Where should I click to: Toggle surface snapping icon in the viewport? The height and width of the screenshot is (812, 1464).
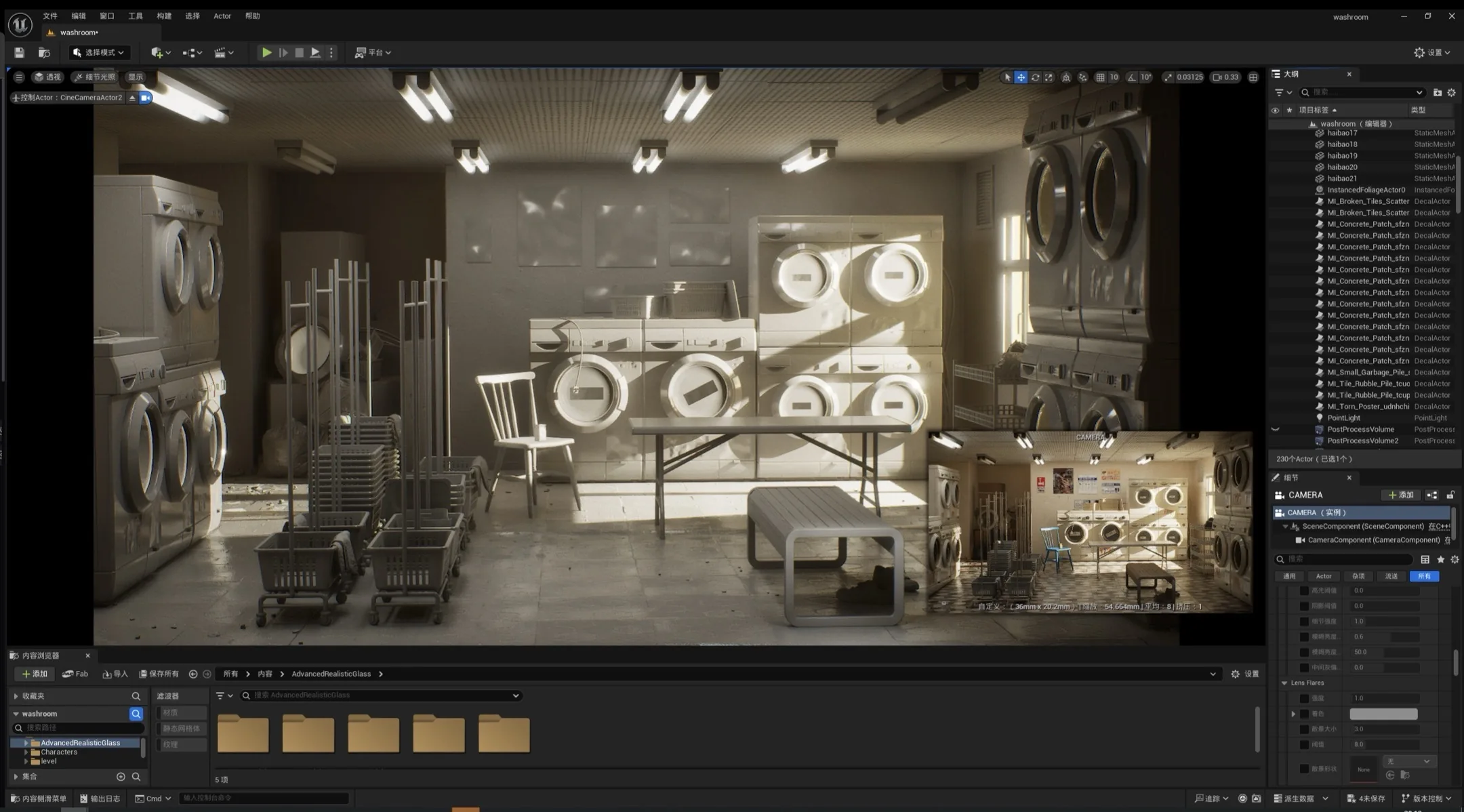pyautogui.click(x=1082, y=77)
